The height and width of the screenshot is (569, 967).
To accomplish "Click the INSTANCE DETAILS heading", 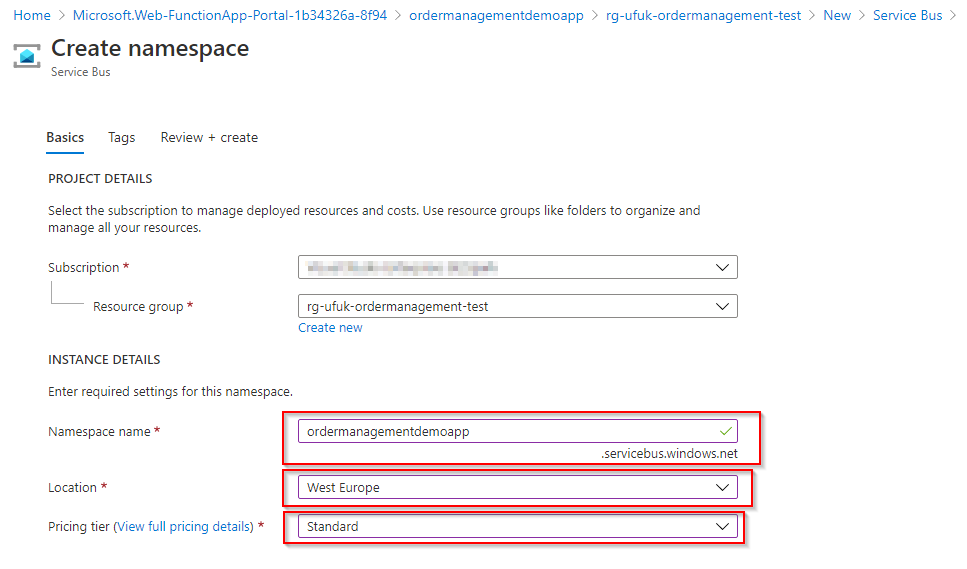I will click(104, 359).
